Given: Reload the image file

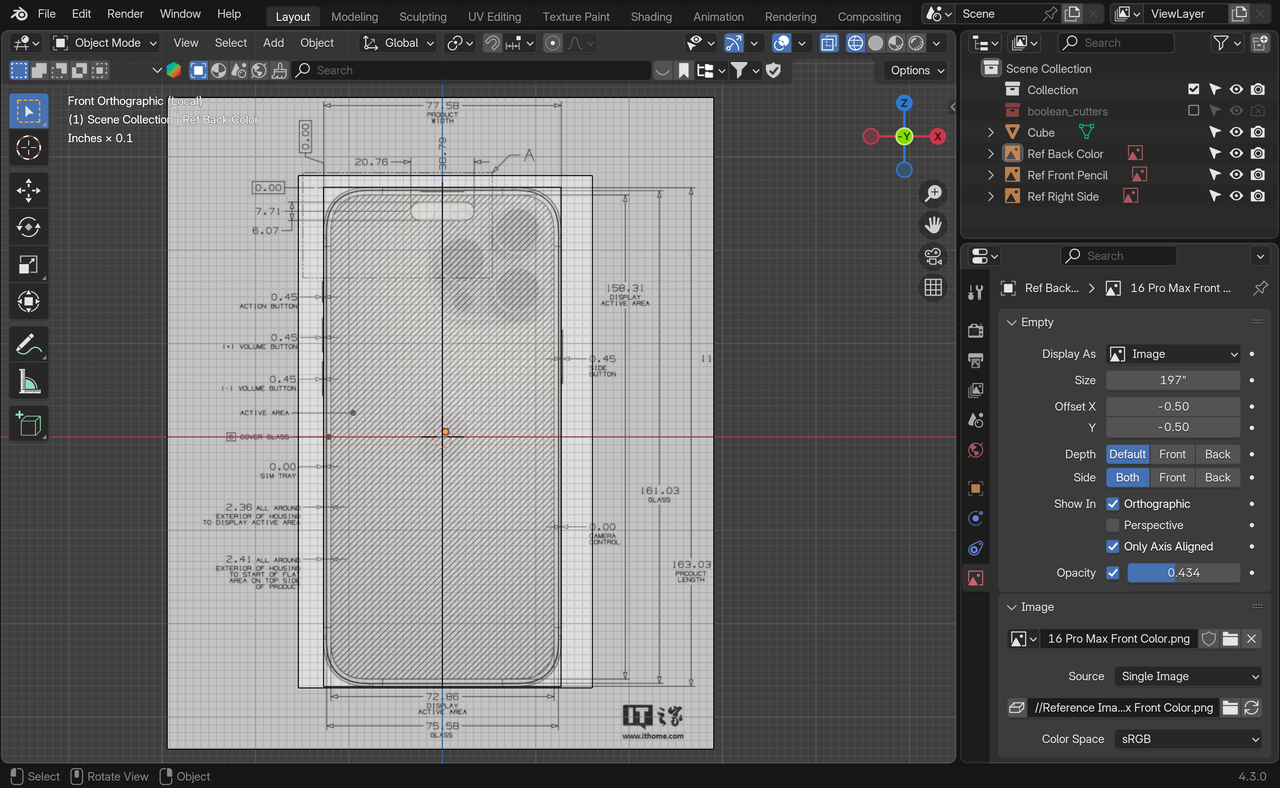Looking at the screenshot, I should click(1251, 707).
